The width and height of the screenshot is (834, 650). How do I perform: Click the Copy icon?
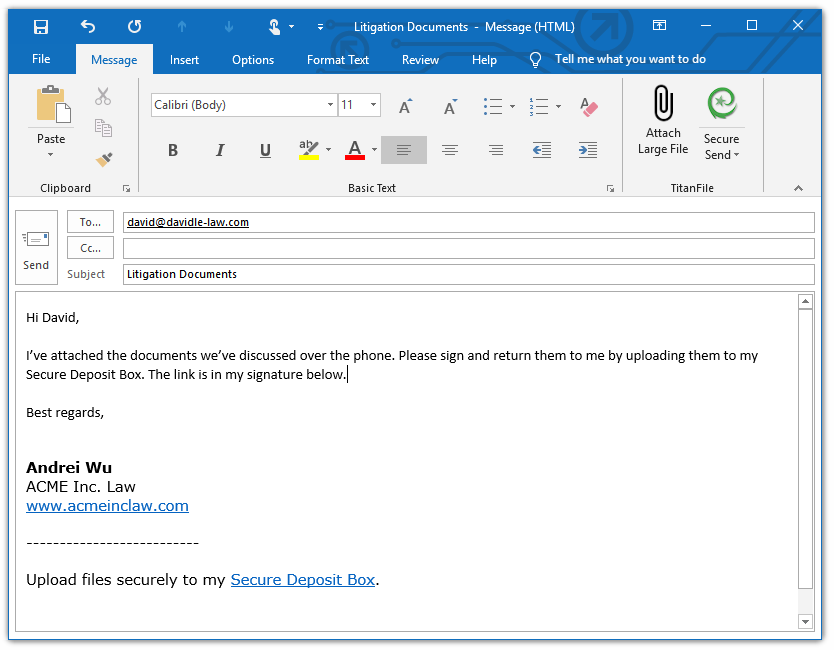tap(103, 128)
